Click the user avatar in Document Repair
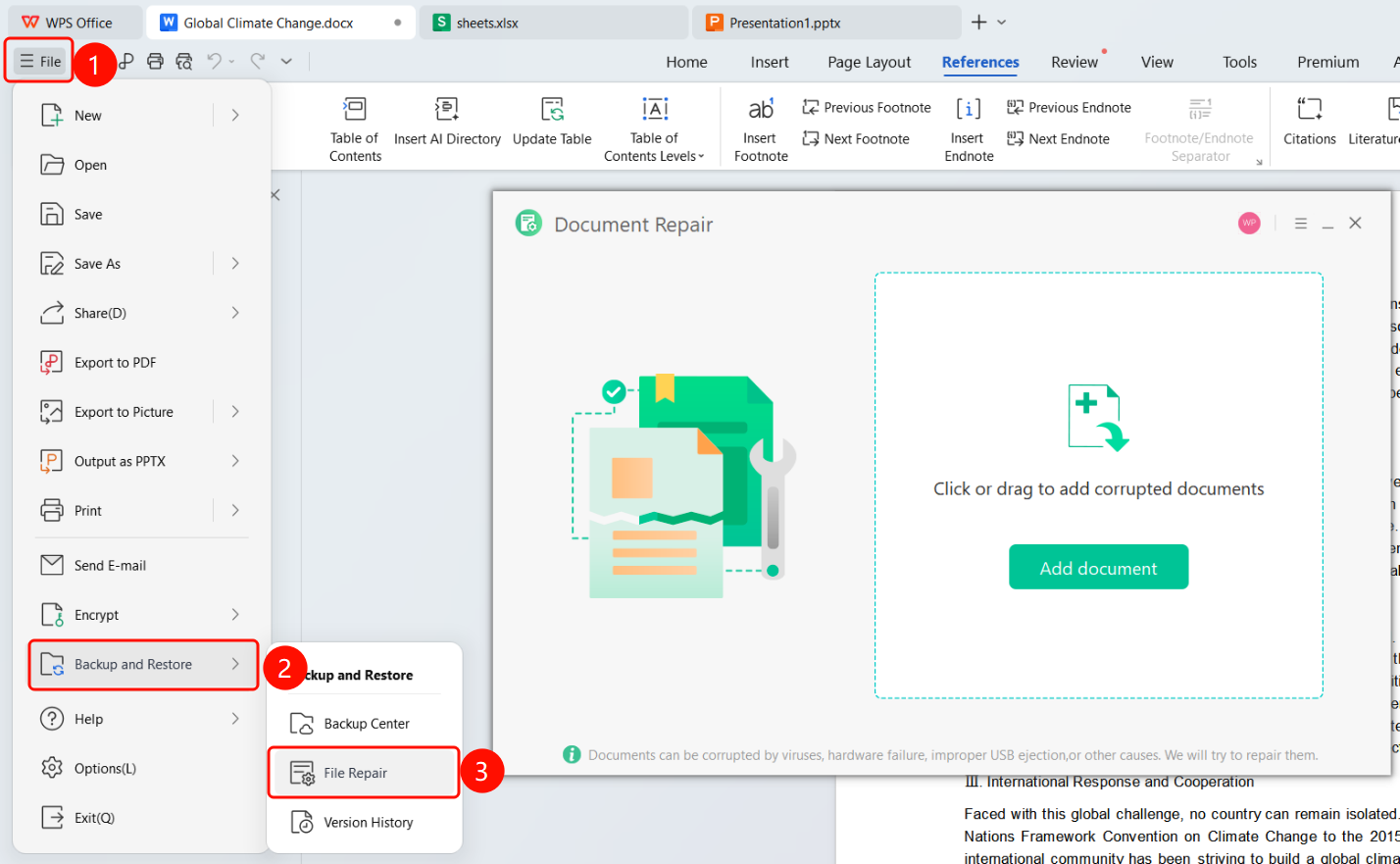The height and width of the screenshot is (864, 1400). pos(1249,224)
